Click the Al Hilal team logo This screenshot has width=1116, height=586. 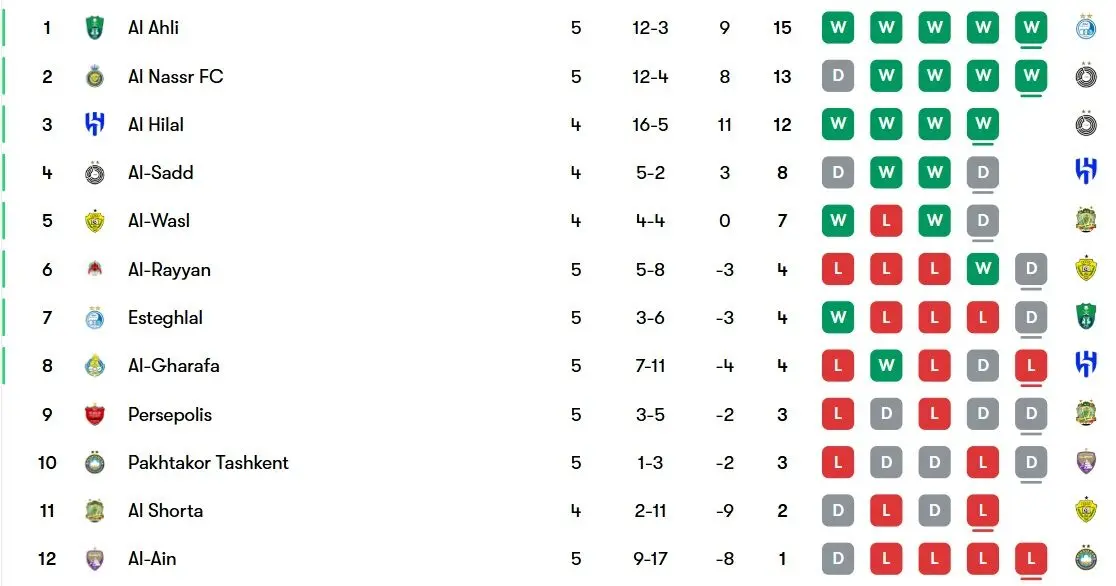pos(94,125)
